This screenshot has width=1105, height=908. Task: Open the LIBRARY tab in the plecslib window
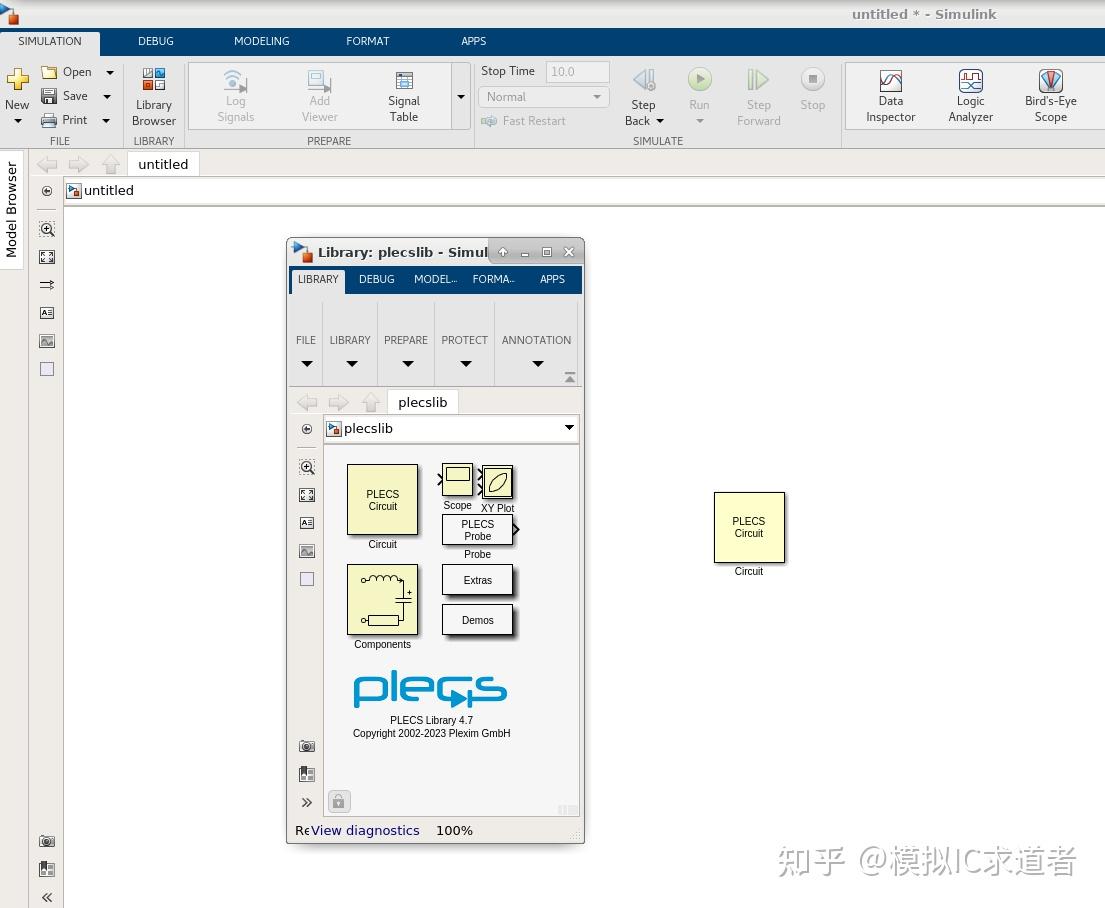coord(317,280)
